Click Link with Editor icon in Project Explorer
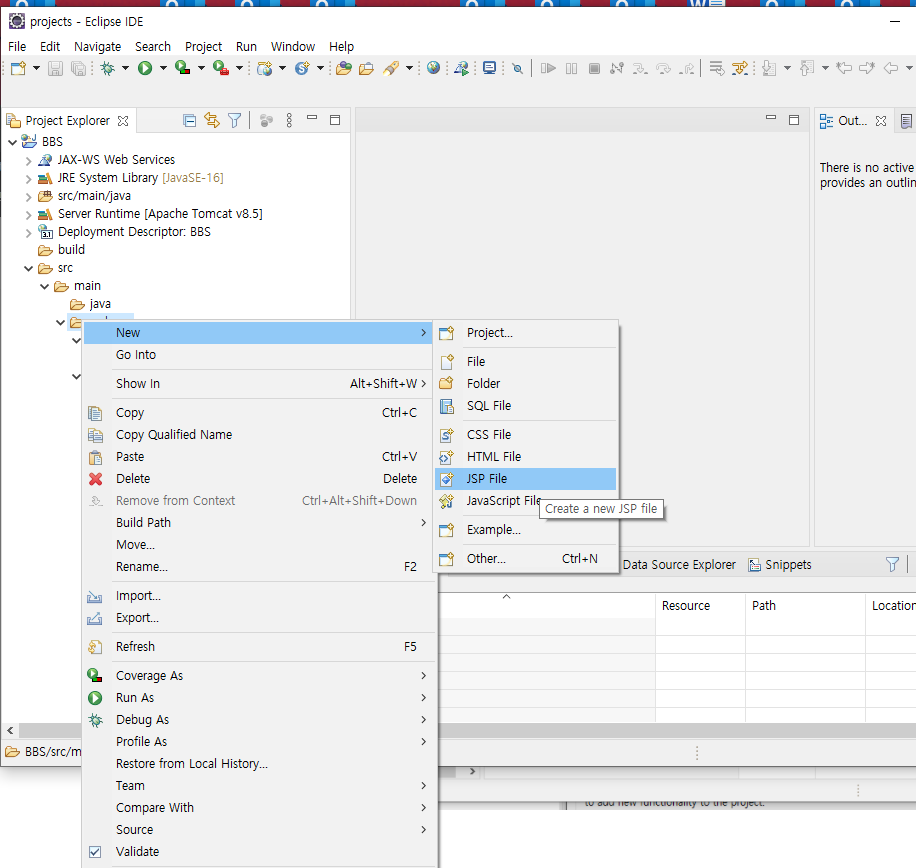916x868 pixels. (212, 120)
